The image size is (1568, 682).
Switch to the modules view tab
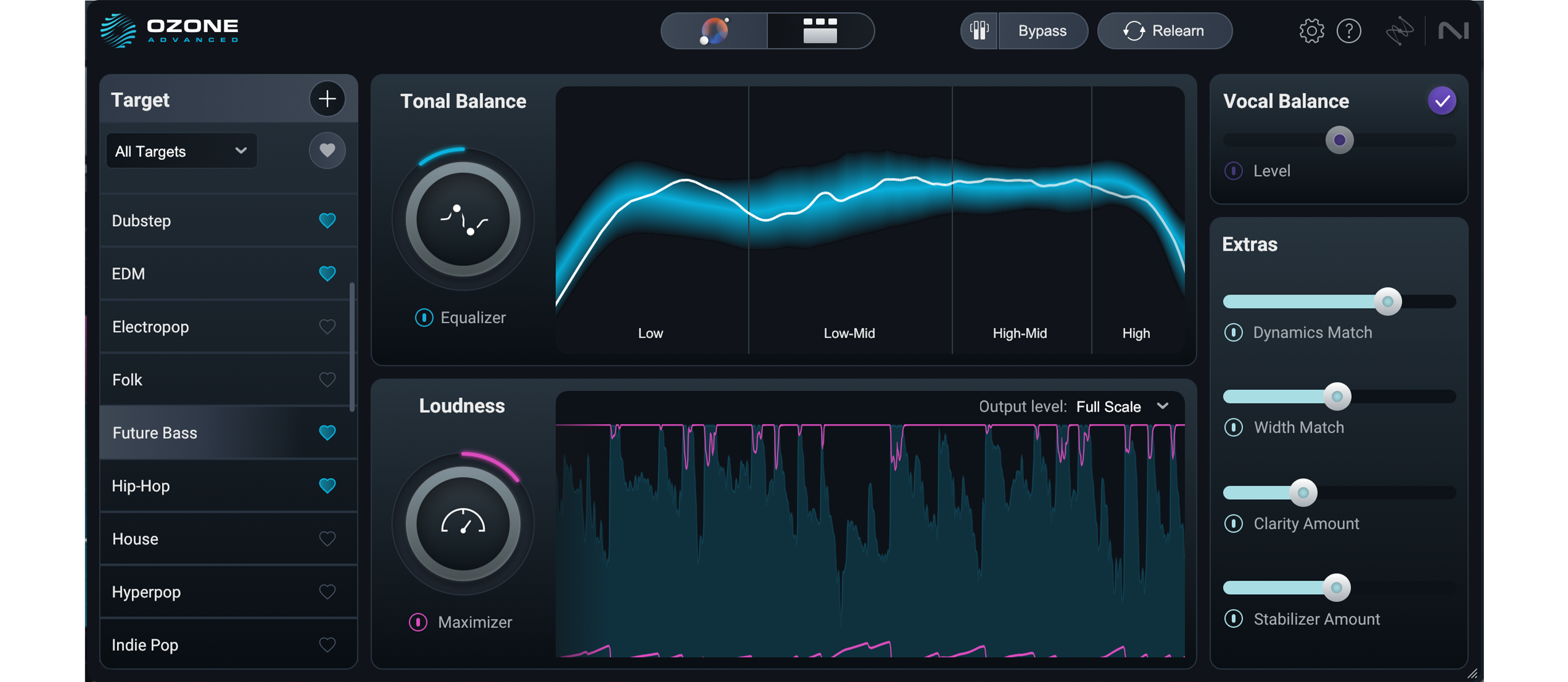pos(820,31)
